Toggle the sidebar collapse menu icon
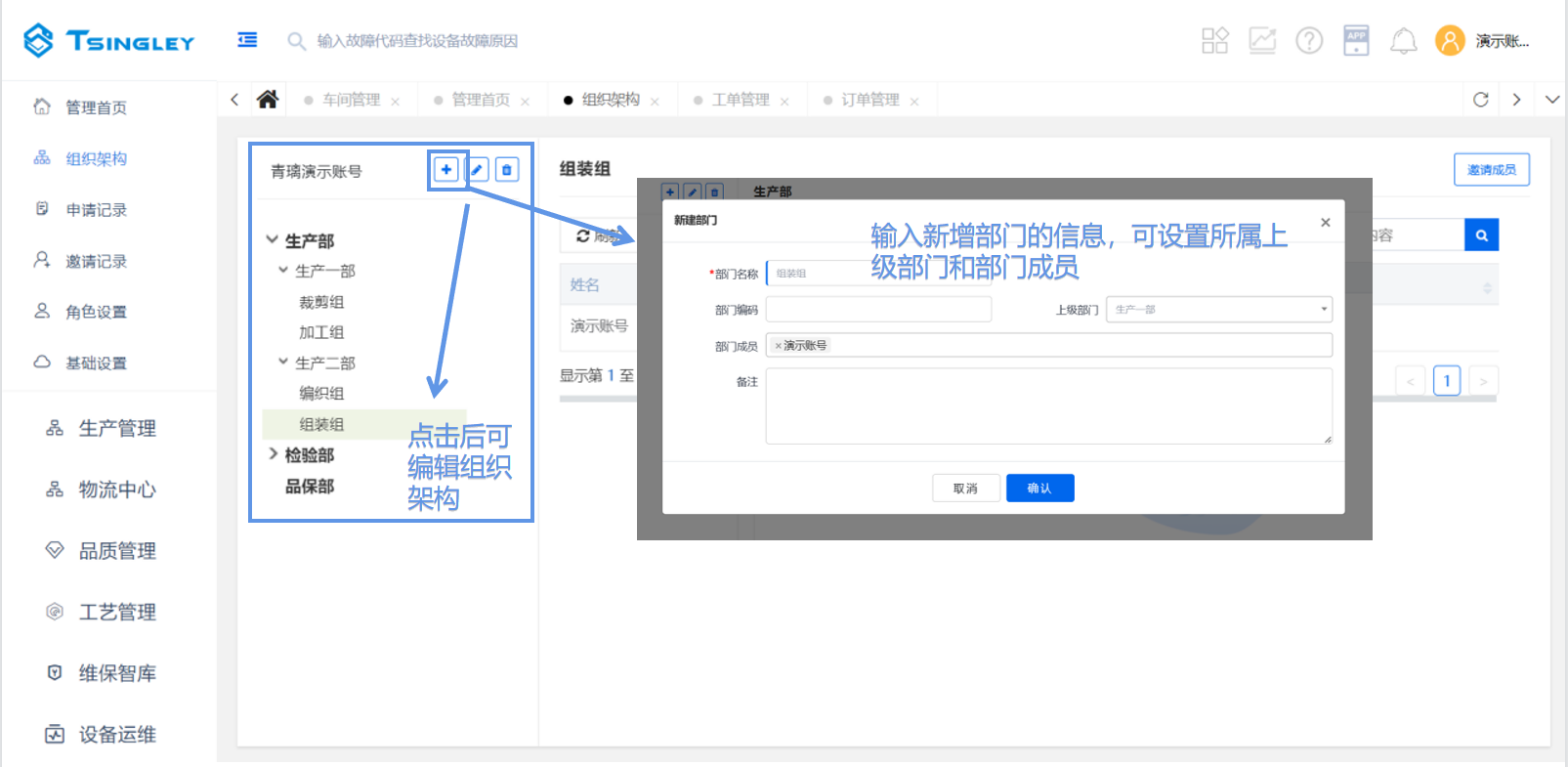1568x767 pixels. 247,40
